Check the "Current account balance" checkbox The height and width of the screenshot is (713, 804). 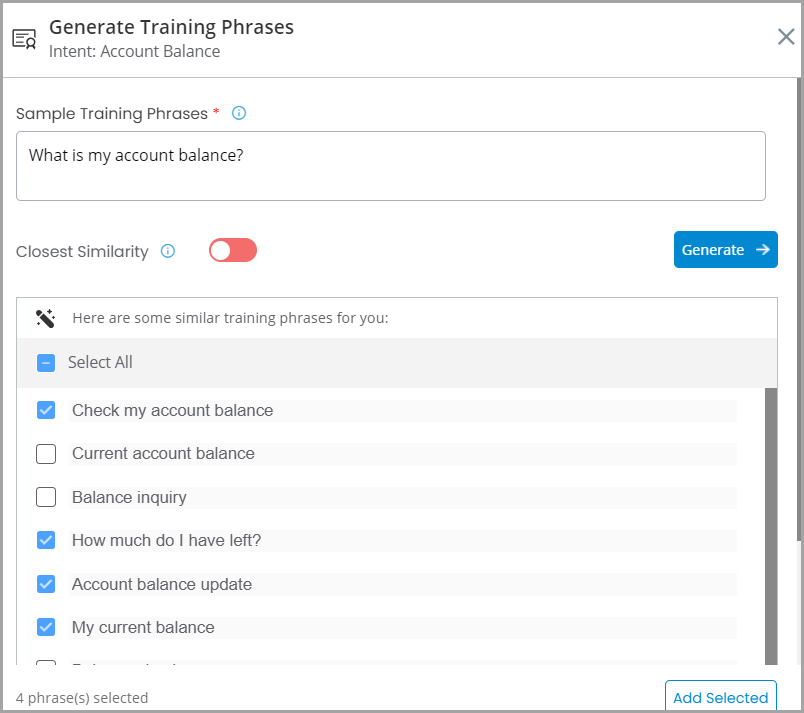(46, 454)
